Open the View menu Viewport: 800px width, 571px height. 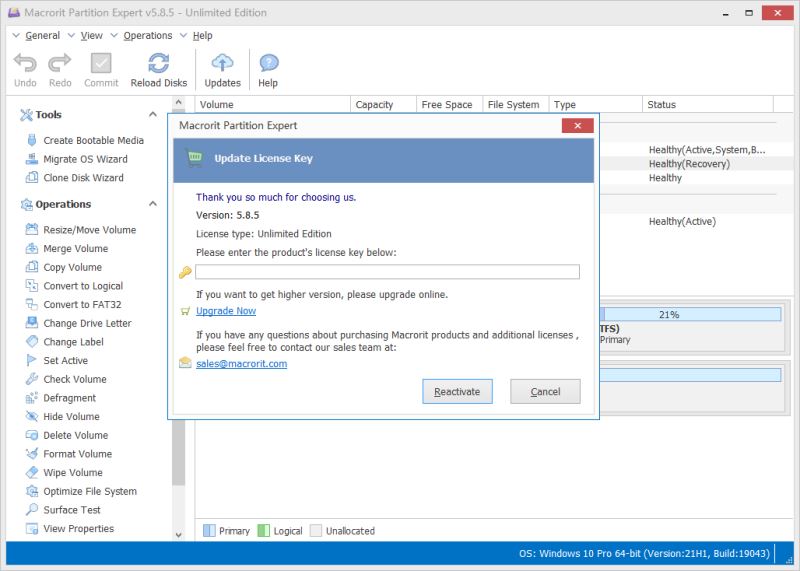click(x=91, y=36)
